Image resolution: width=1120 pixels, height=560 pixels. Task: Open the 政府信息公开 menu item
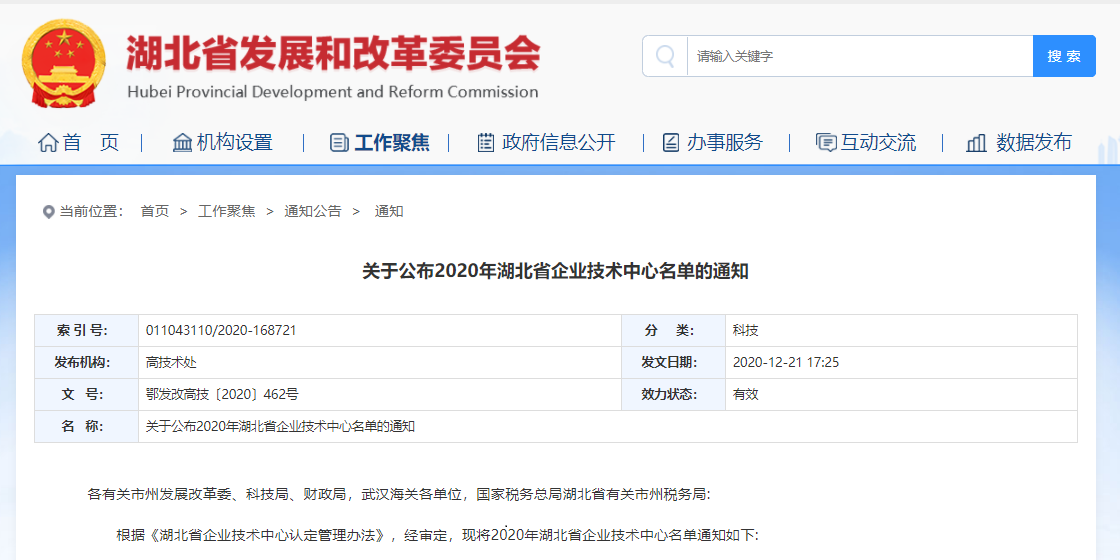(x=559, y=143)
